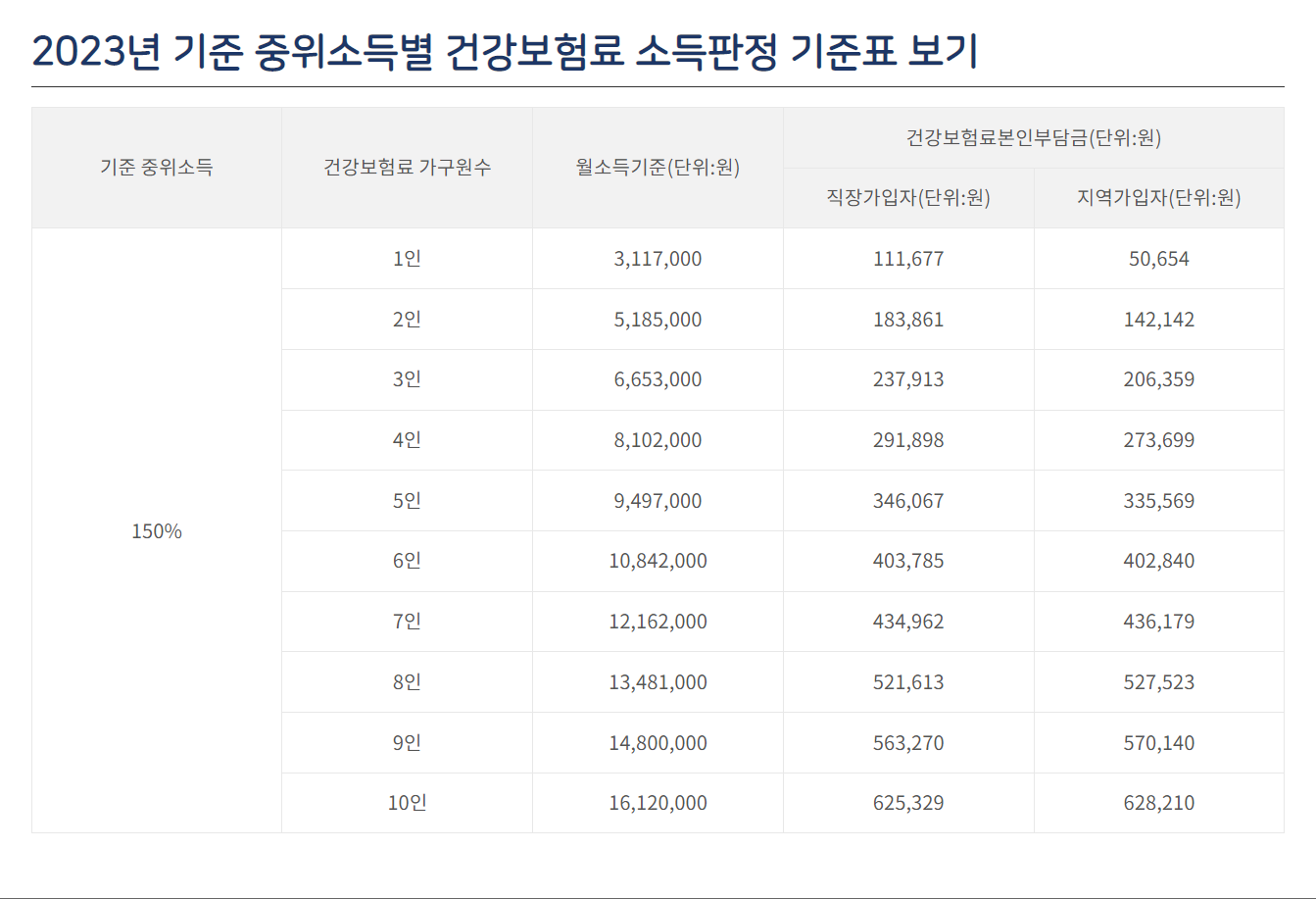Click the 지역가입자(단위:원) sub-header
The width and height of the screenshot is (1316, 899).
[1159, 198]
